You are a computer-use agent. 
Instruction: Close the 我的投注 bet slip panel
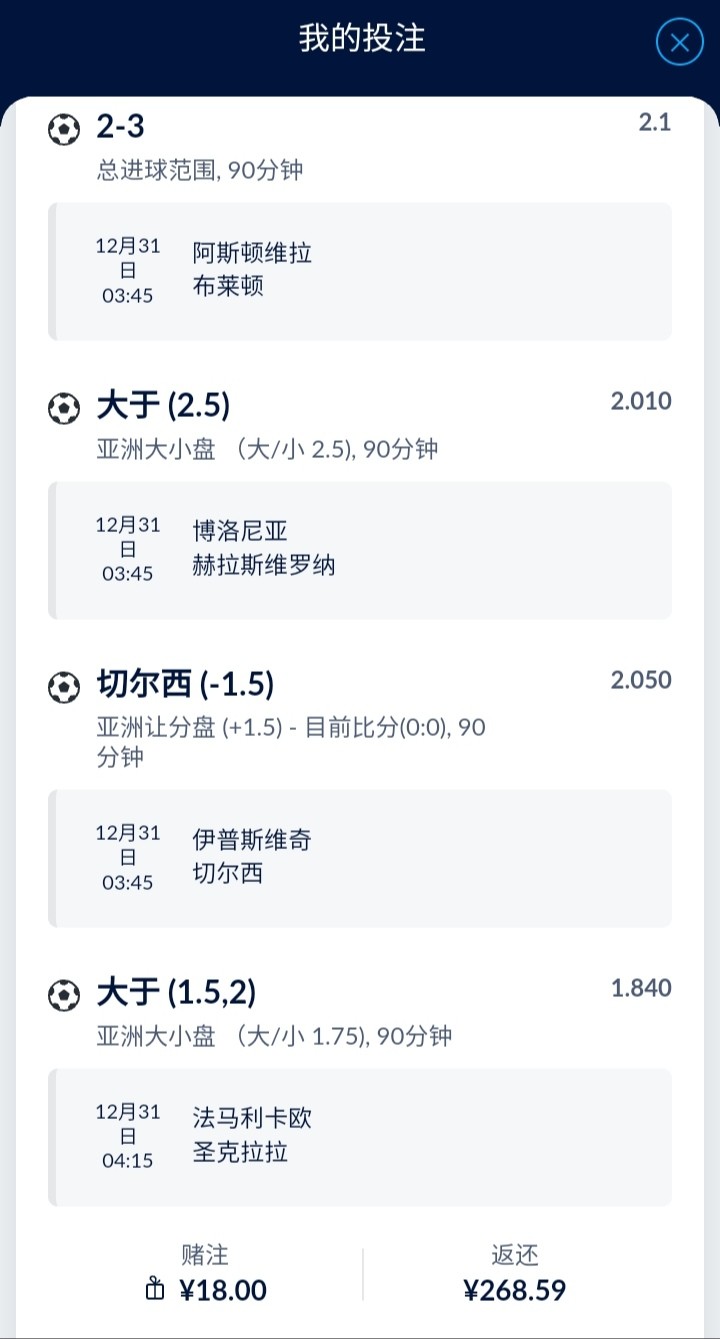point(680,42)
